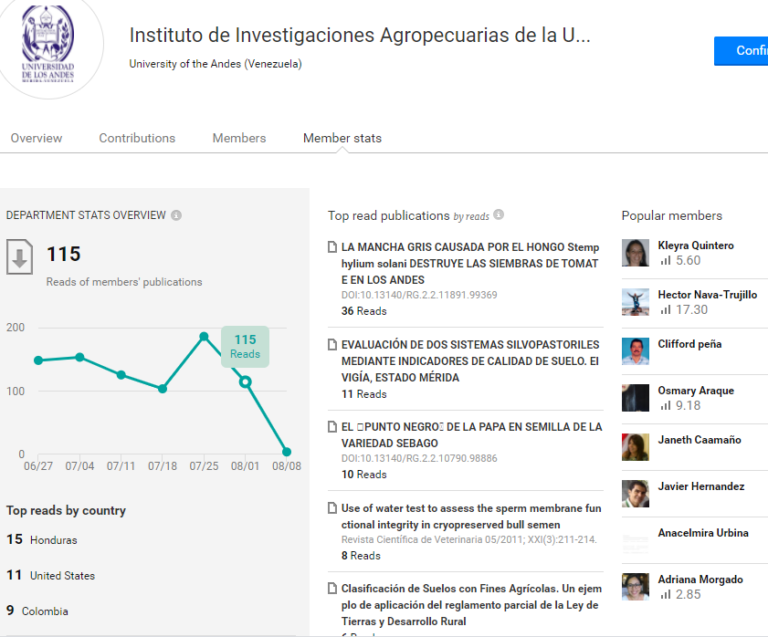
Task: Click document icon for Use of water test publication
Action: pyautogui.click(x=332, y=508)
